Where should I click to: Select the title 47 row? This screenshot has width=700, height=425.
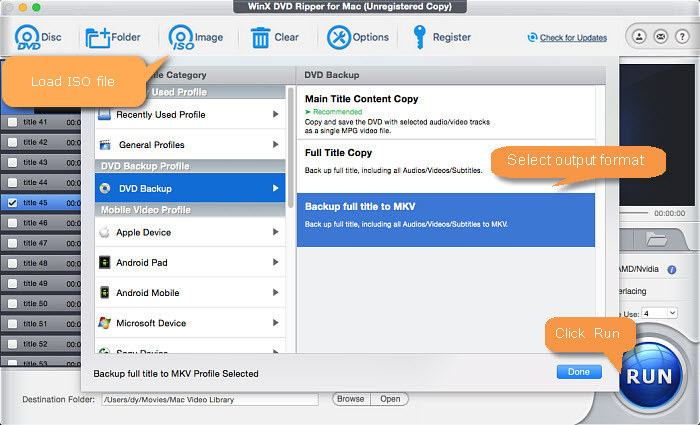coord(41,243)
